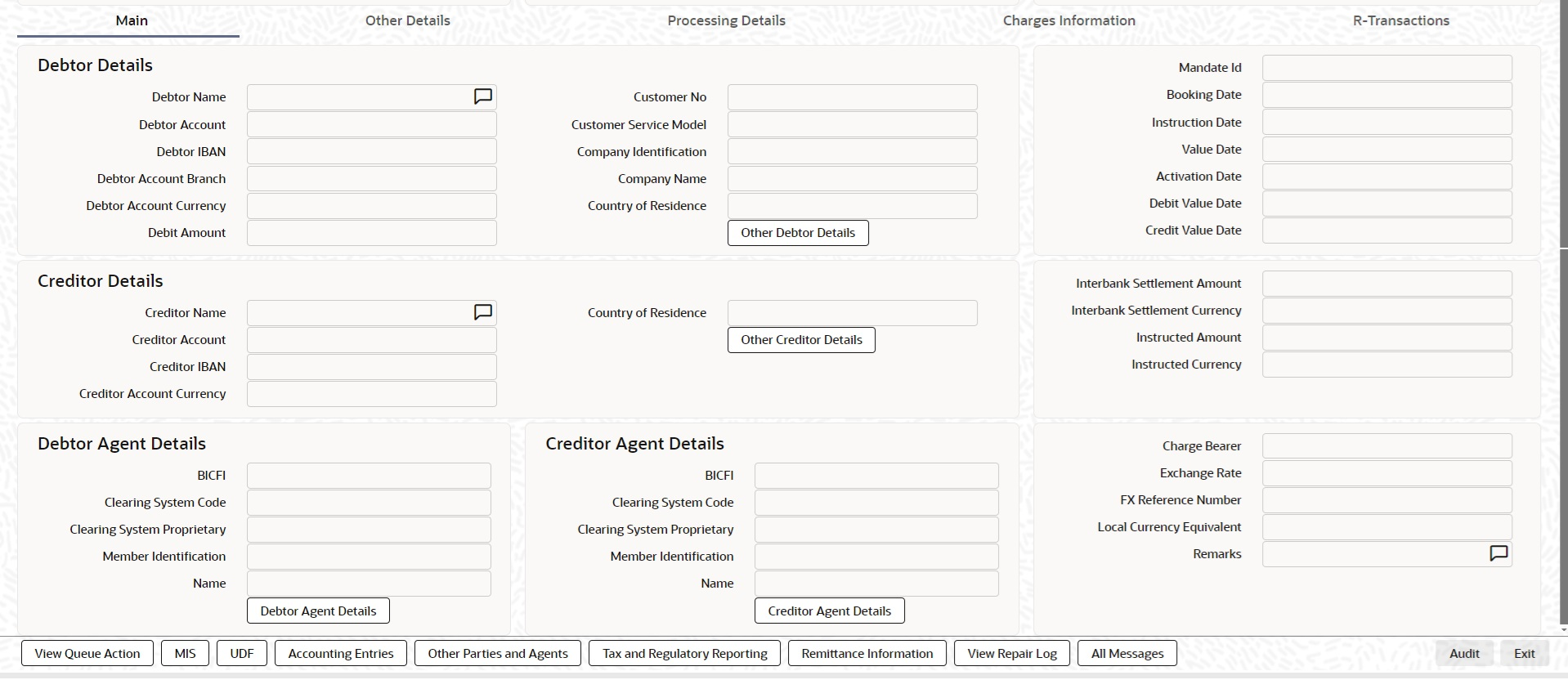The width and height of the screenshot is (1568, 680).
Task: Click the Other Debtor Details button
Action: pyautogui.click(x=798, y=233)
